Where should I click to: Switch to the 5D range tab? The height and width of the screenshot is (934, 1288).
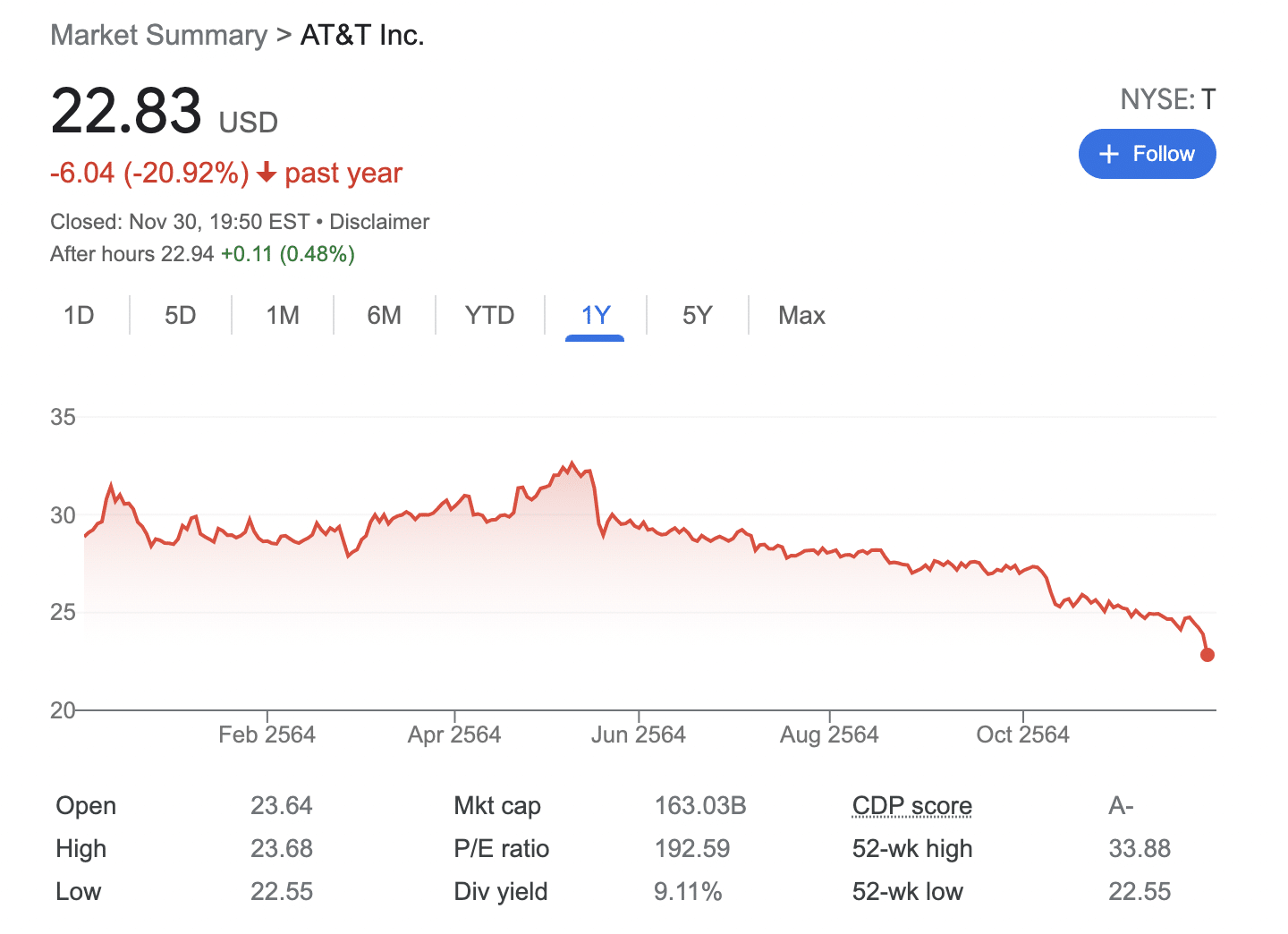click(x=180, y=315)
